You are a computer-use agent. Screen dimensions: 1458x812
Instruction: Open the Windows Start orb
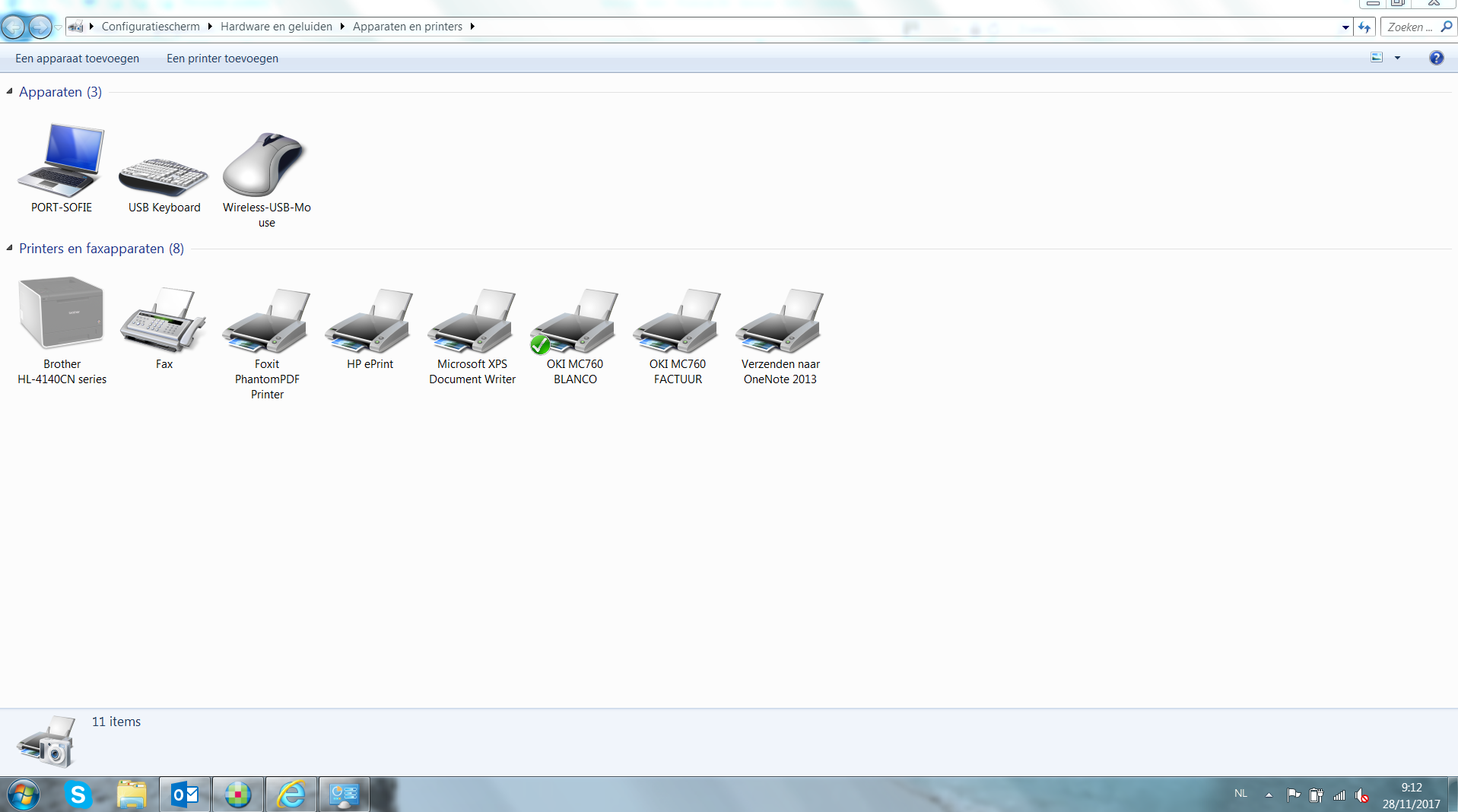(x=23, y=795)
